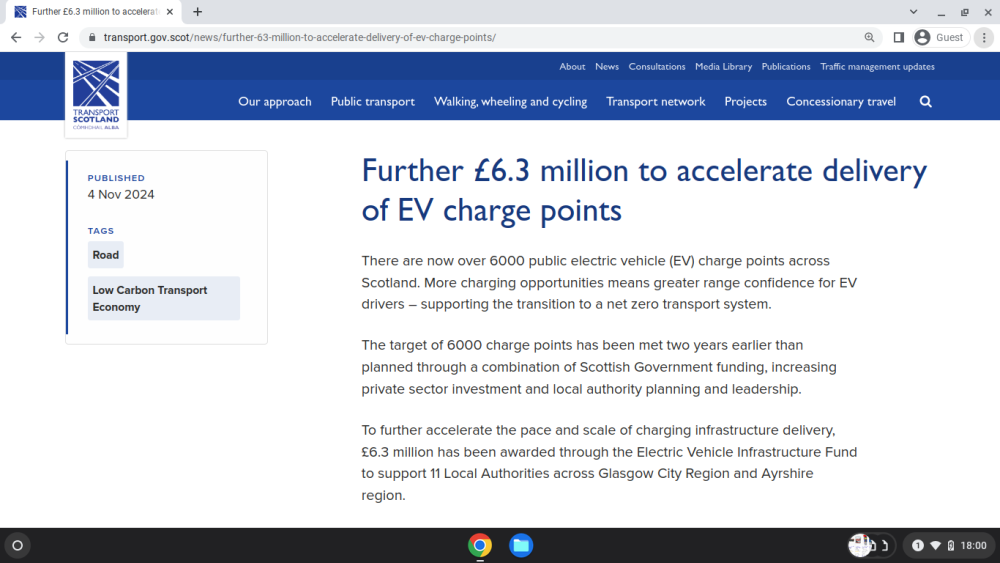Click the address bar URL
The image size is (1000, 563).
click(x=300, y=38)
